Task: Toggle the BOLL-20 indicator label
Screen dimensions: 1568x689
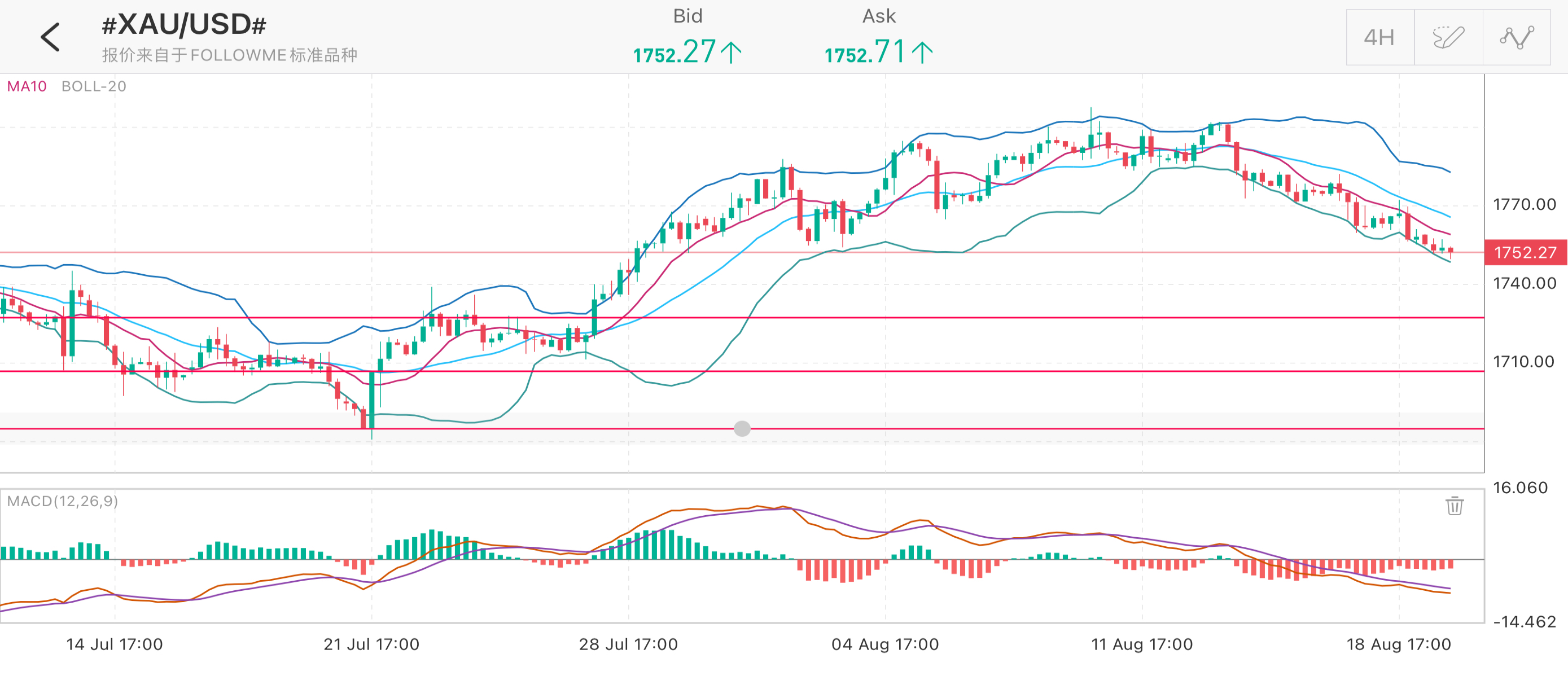Action: pos(94,86)
